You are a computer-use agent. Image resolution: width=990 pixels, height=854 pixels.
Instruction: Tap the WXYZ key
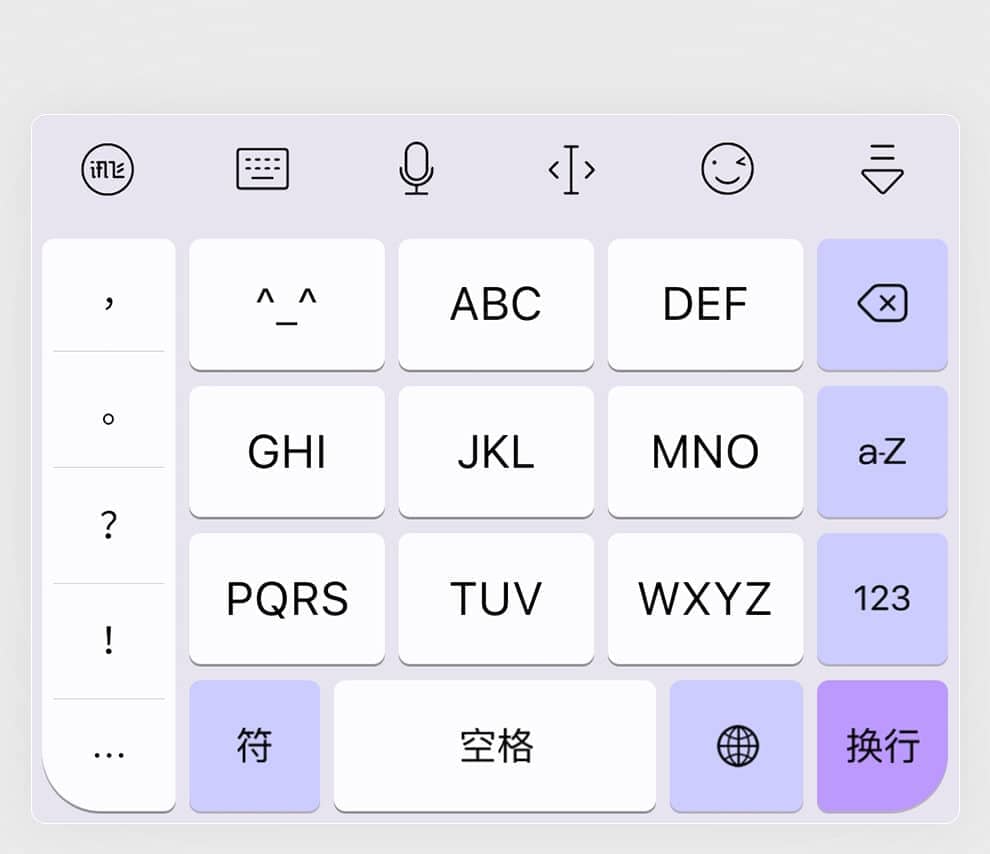coord(705,599)
